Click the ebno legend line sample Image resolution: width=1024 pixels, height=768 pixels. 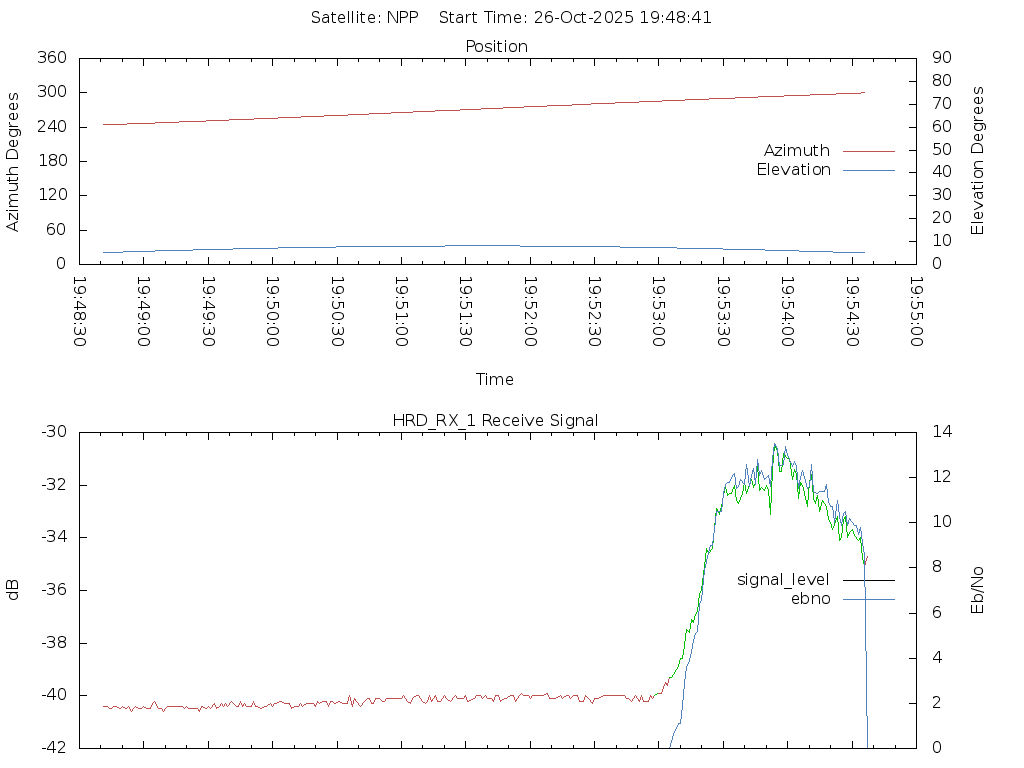click(x=868, y=599)
